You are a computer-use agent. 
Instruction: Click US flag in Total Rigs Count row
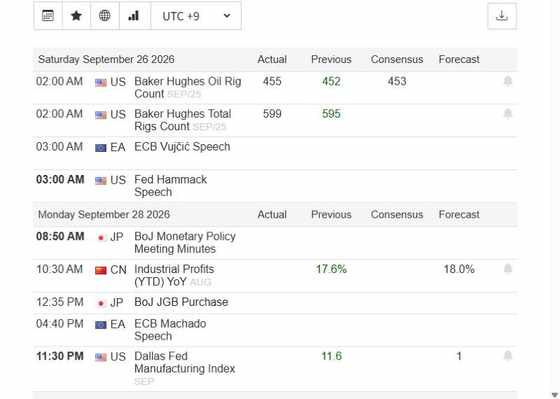101,115
